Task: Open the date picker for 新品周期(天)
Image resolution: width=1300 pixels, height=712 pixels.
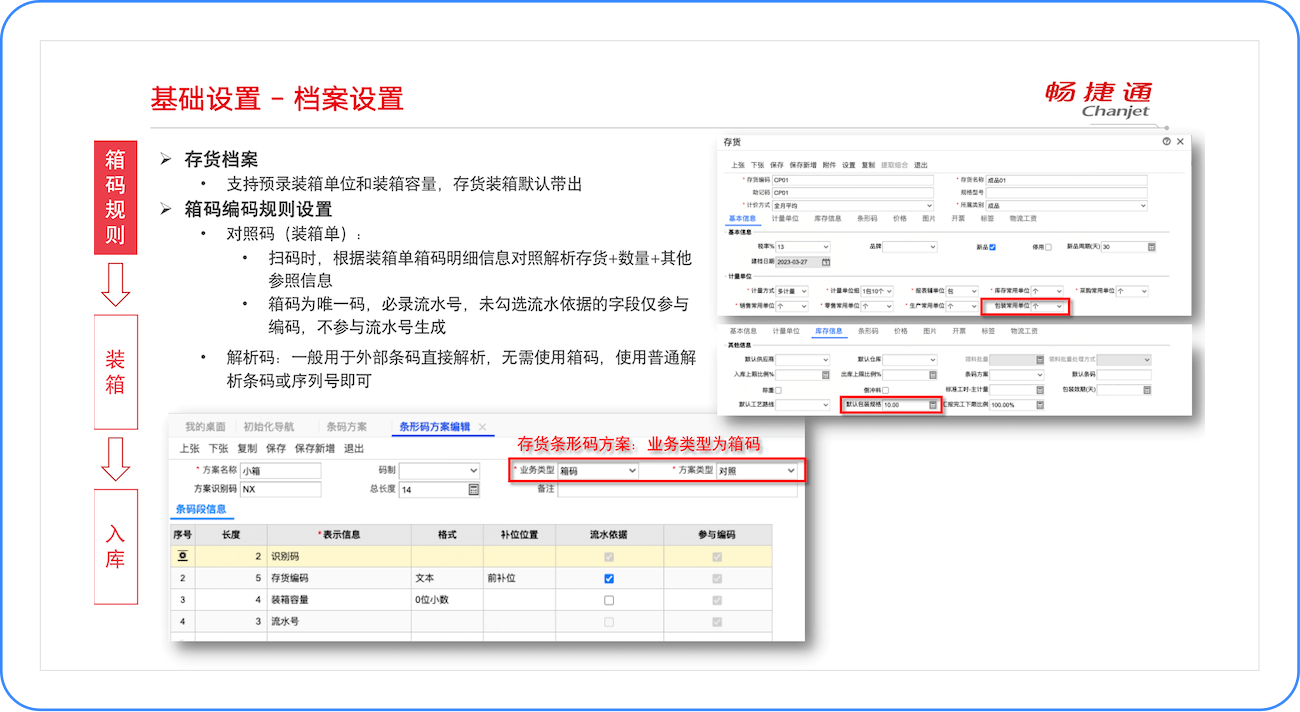Action: [1151, 247]
